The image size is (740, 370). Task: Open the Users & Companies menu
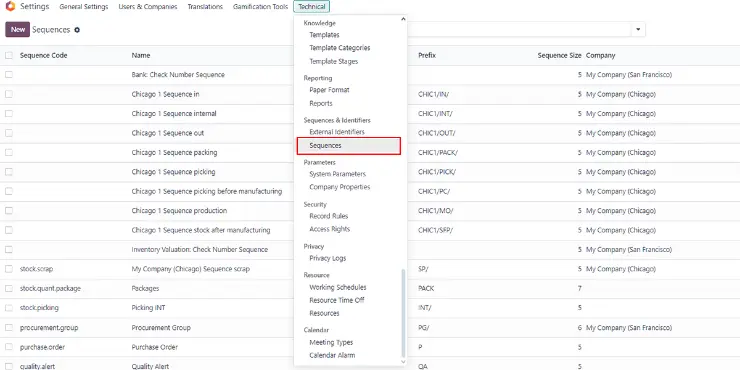[x=148, y=7]
